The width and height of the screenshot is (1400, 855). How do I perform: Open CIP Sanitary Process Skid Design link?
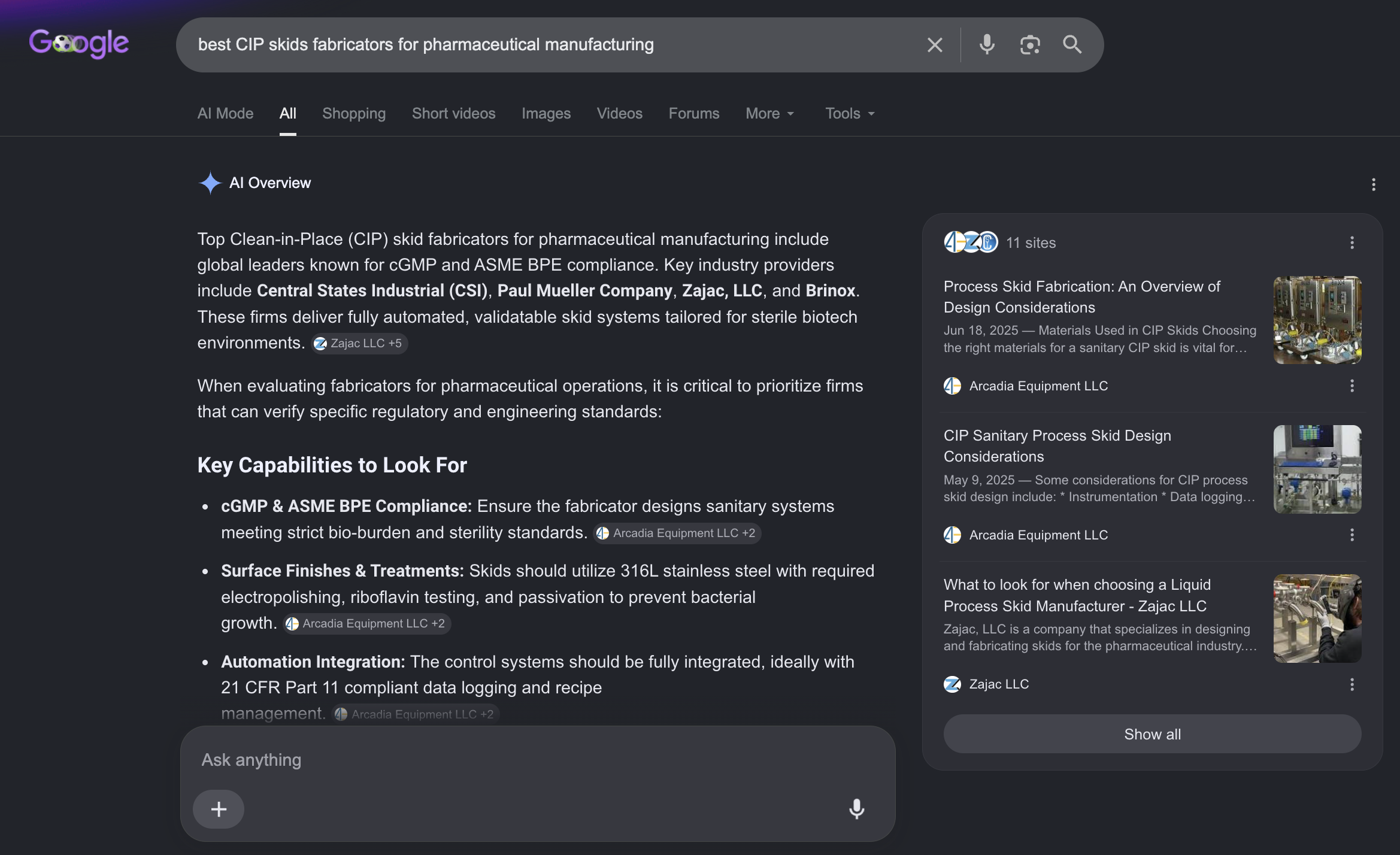tap(1057, 446)
